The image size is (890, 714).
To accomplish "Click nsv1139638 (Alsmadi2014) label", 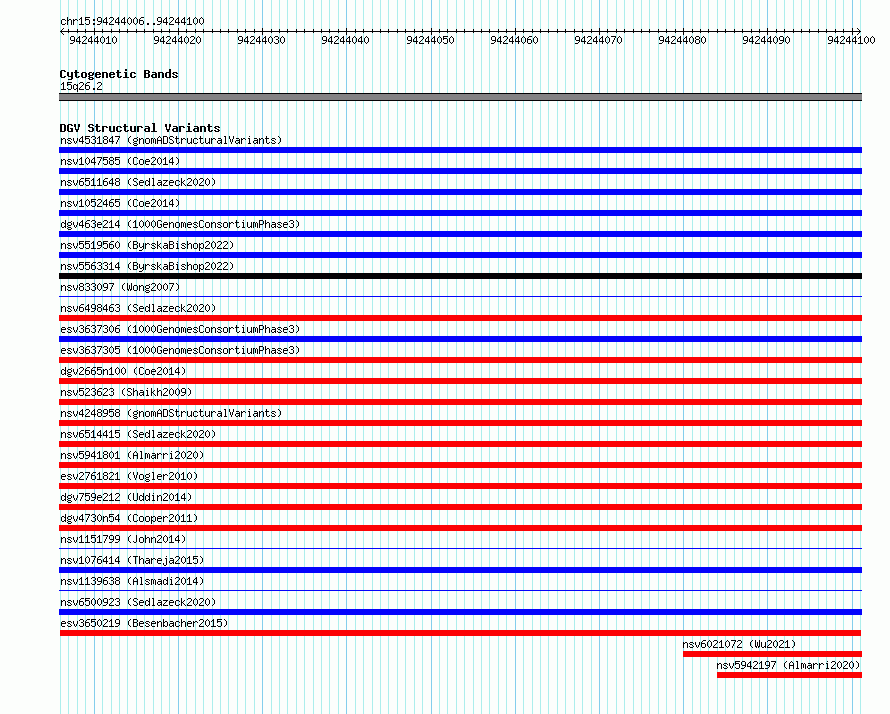I will 132,581.
